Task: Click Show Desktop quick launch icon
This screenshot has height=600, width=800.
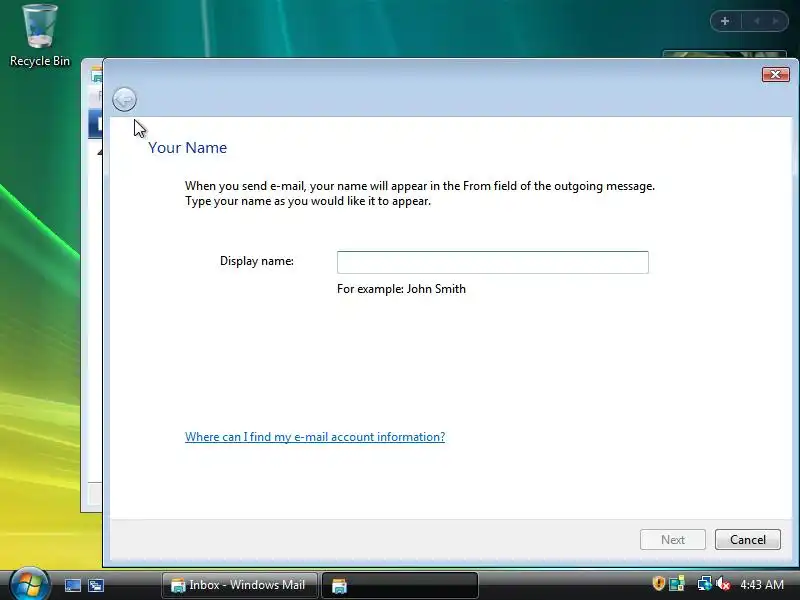Action: tap(72, 585)
